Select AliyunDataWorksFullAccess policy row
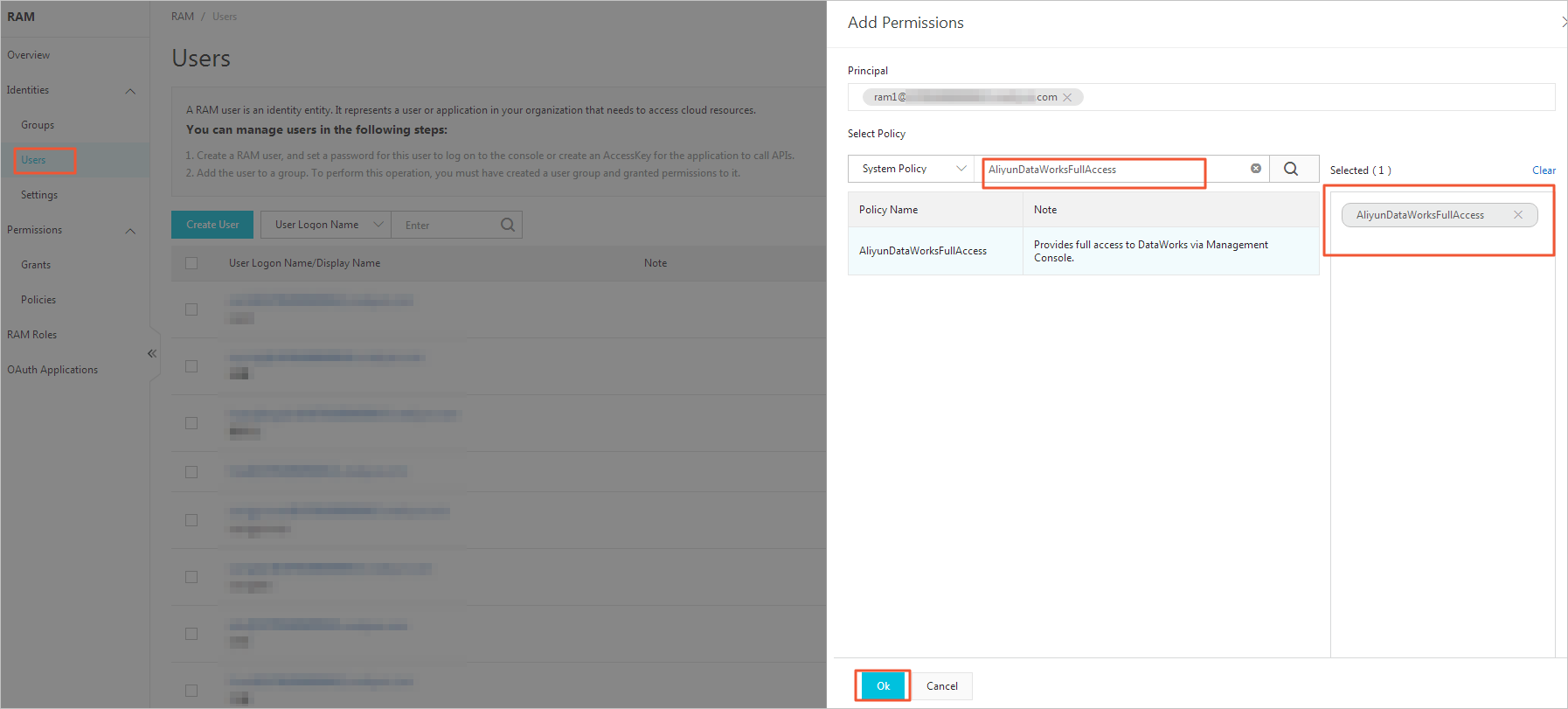The image size is (1568, 709). (1084, 251)
